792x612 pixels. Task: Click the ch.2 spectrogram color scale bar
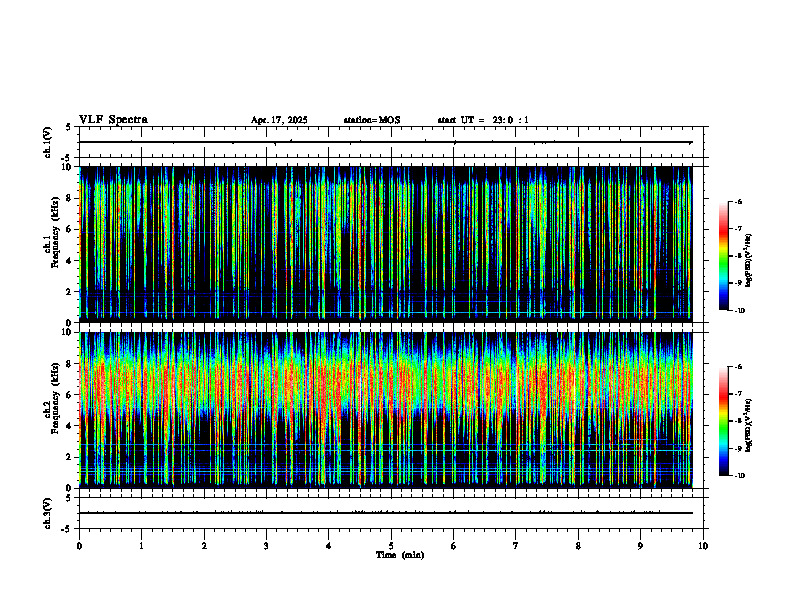pos(724,421)
